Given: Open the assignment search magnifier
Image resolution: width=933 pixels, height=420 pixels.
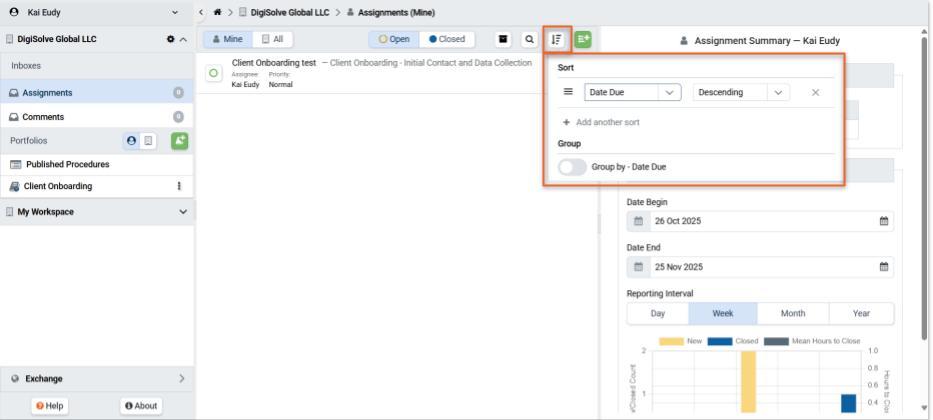Looking at the screenshot, I should pos(529,39).
